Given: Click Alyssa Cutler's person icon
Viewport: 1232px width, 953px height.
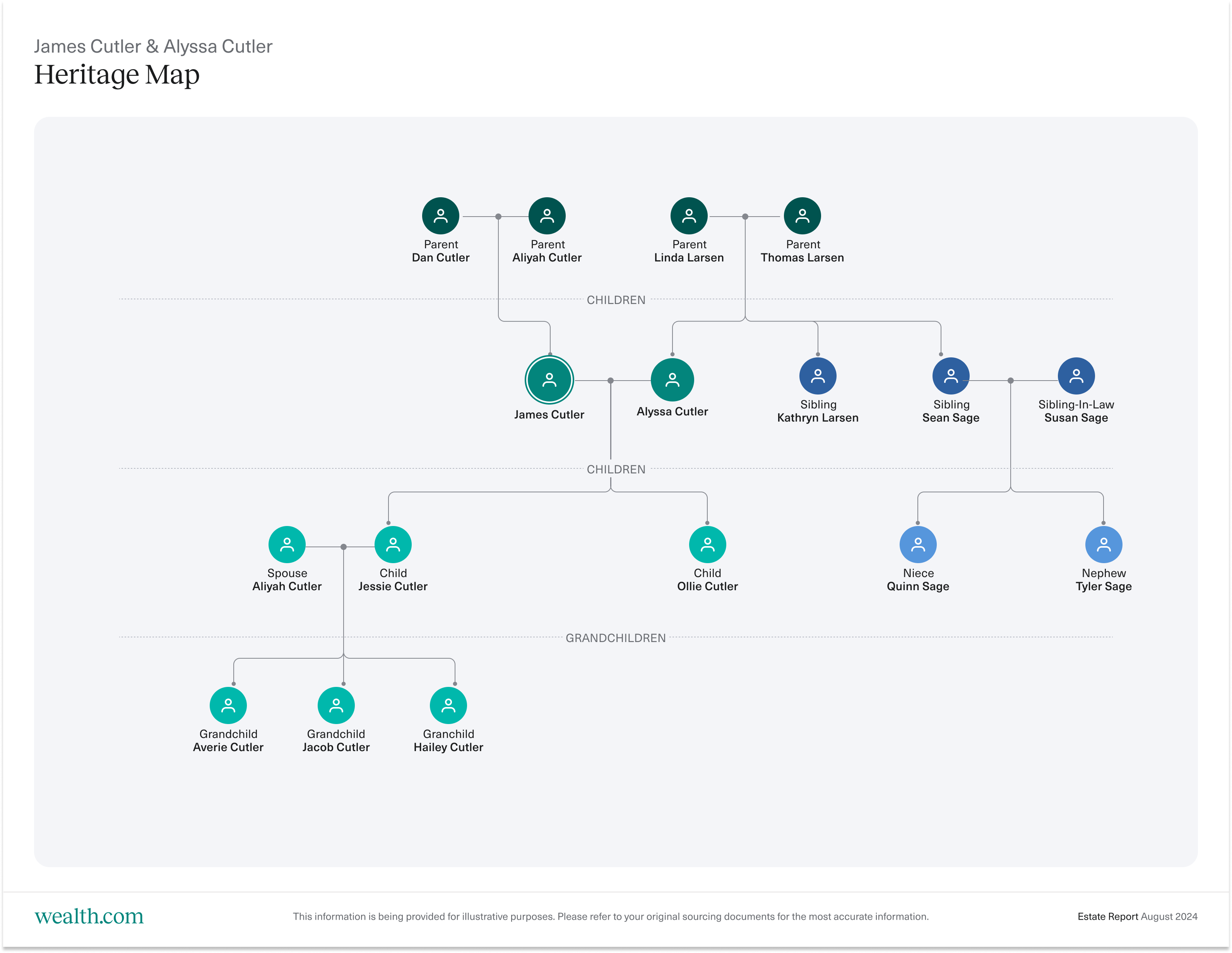Looking at the screenshot, I should pos(672,379).
